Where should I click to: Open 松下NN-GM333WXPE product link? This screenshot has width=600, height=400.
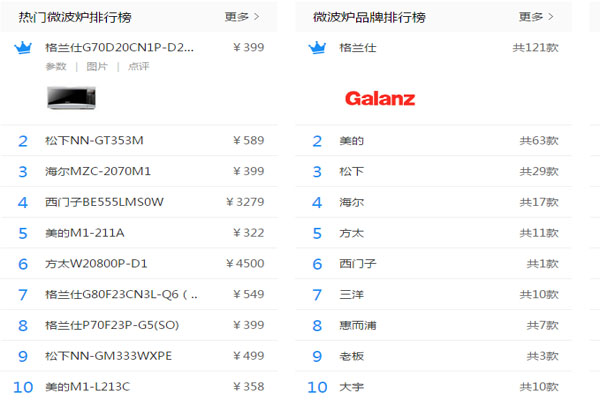(108, 356)
